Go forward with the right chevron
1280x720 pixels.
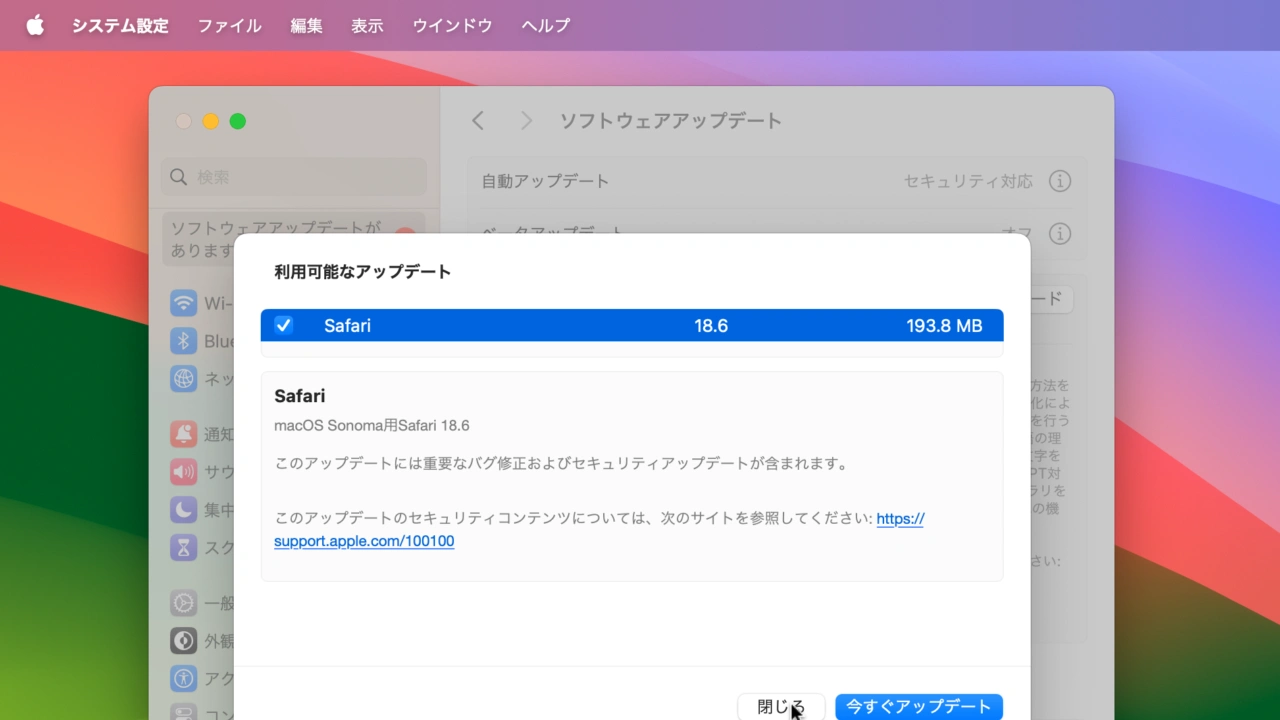click(x=526, y=121)
